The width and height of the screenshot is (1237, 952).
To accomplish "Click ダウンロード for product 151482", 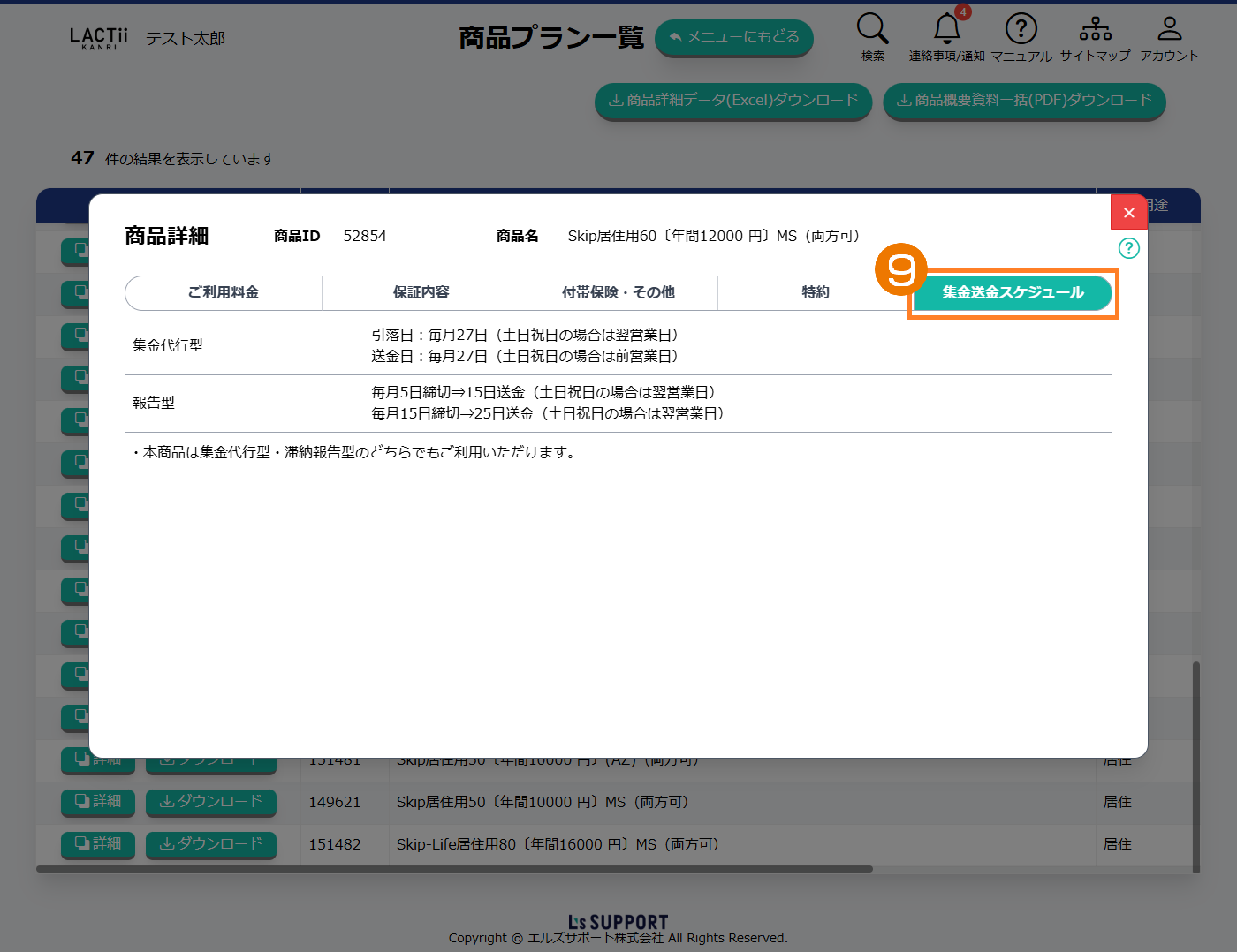I will 210,843.
